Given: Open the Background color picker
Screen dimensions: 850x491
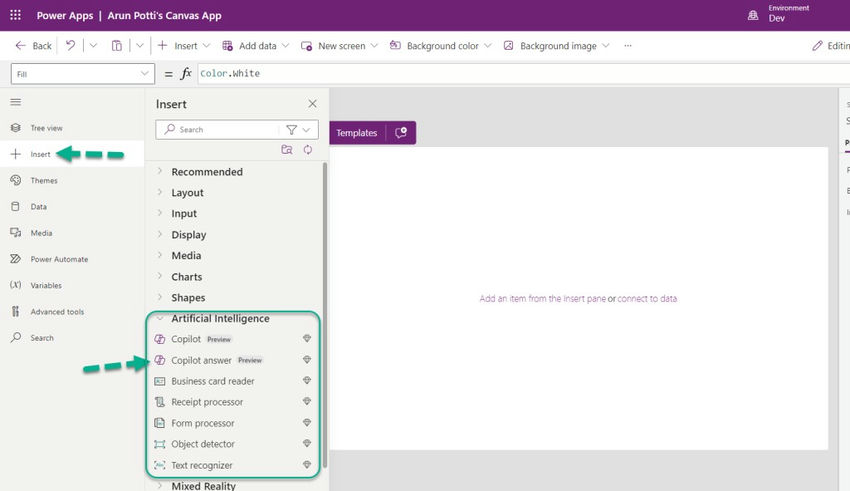Looking at the screenshot, I should click(440, 46).
